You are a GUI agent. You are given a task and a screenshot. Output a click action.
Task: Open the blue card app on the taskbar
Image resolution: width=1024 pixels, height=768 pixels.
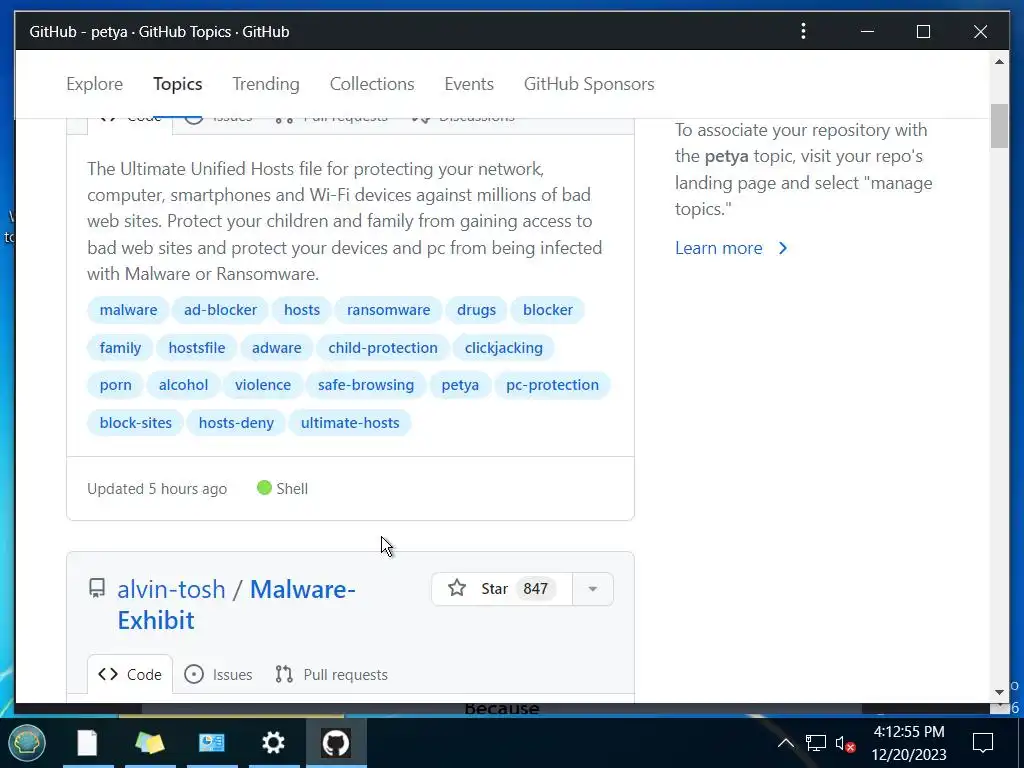click(x=212, y=743)
